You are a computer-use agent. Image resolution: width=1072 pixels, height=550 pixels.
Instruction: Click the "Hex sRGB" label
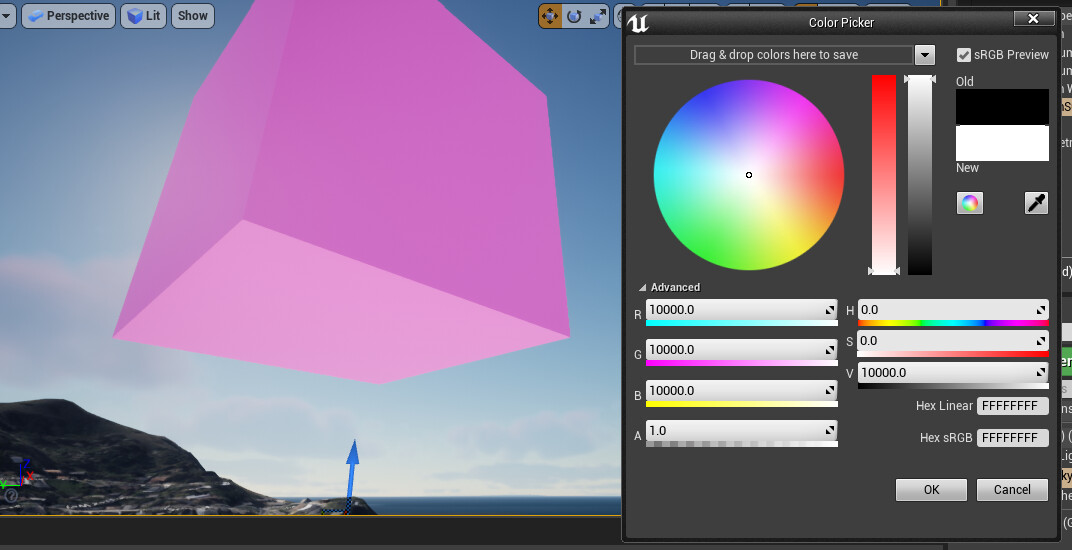946,438
